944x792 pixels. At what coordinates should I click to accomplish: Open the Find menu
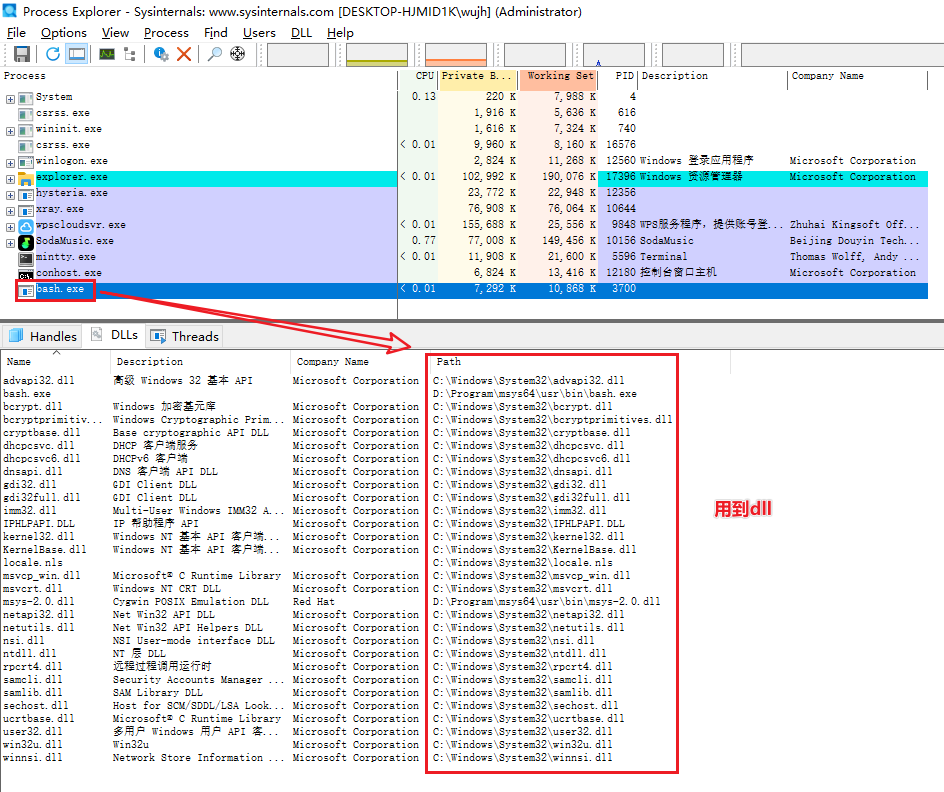point(216,32)
